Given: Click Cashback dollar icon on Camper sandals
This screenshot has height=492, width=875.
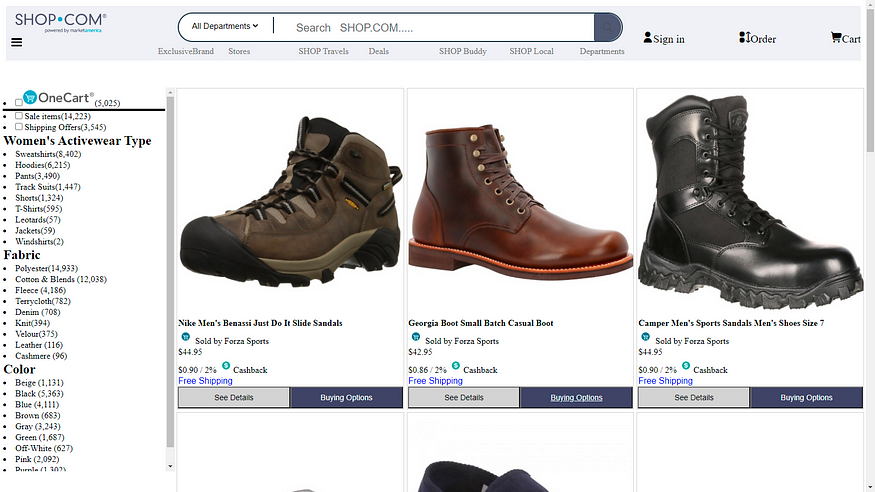Looking at the screenshot, I should pos(685,366).
